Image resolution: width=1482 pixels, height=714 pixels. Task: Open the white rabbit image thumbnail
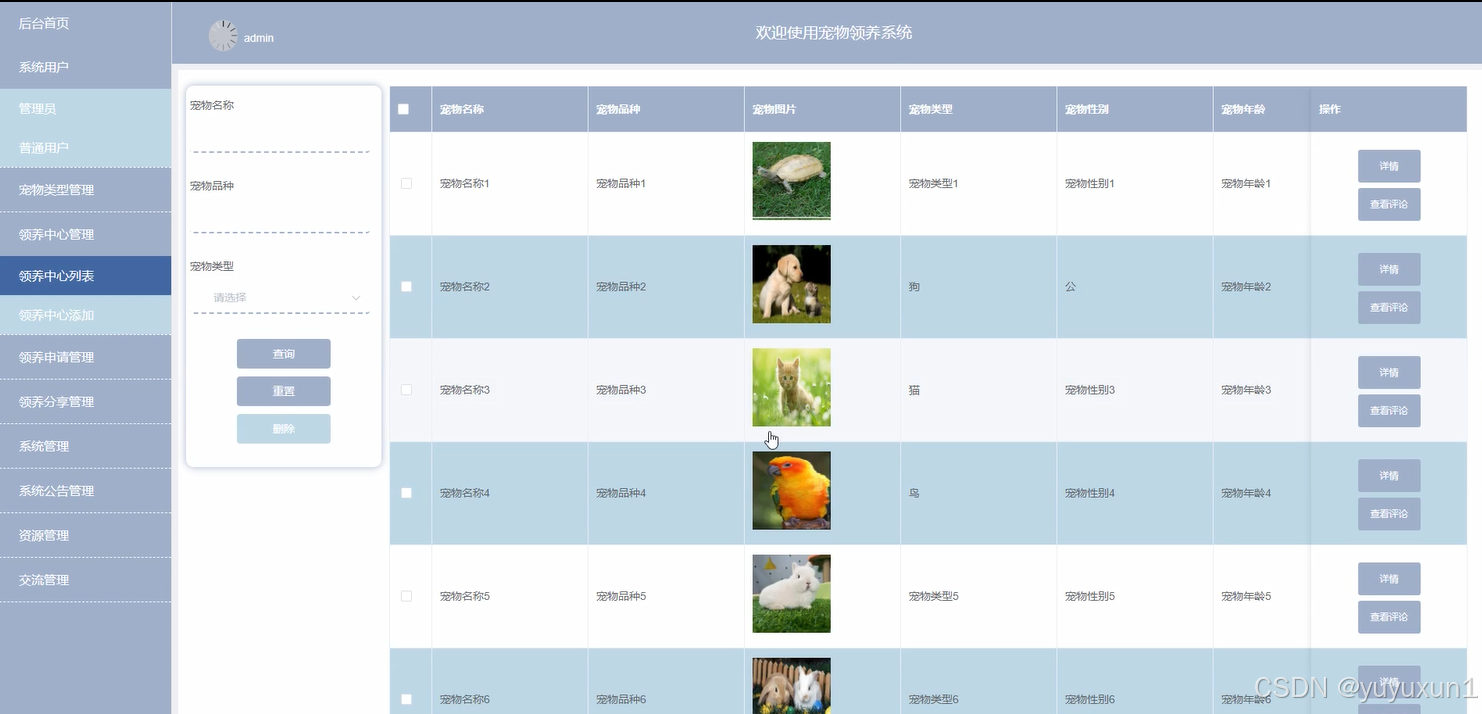(x=791, y=593)
